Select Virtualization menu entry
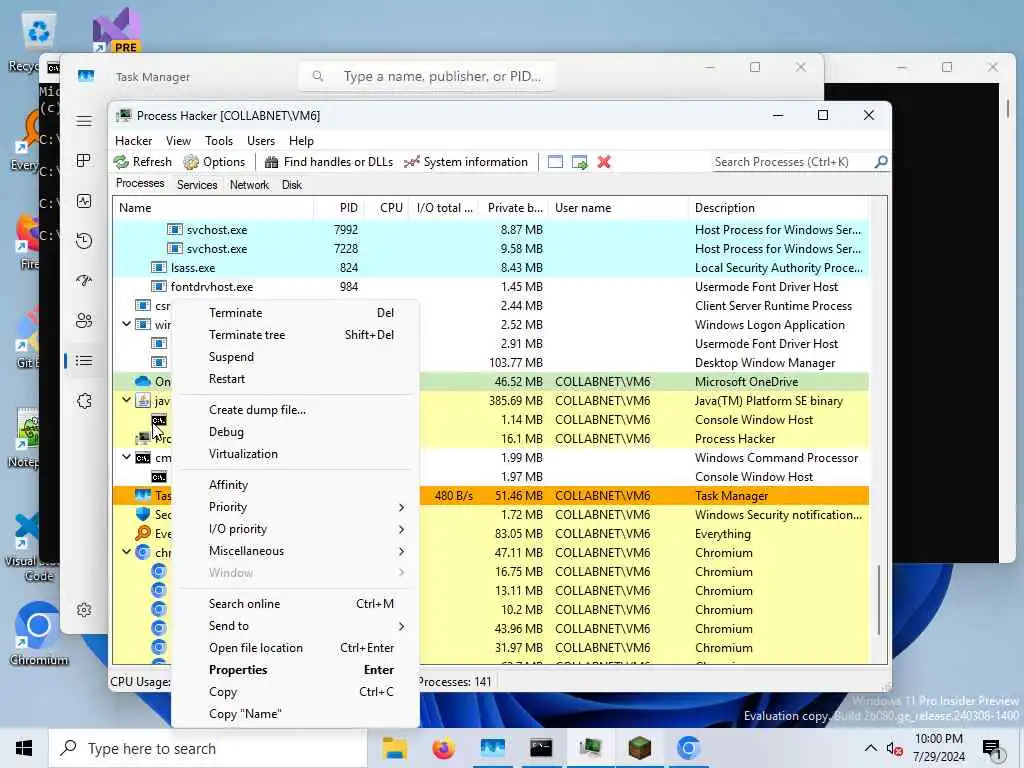This screenshot has height=768, width=1024. [295, 454]
